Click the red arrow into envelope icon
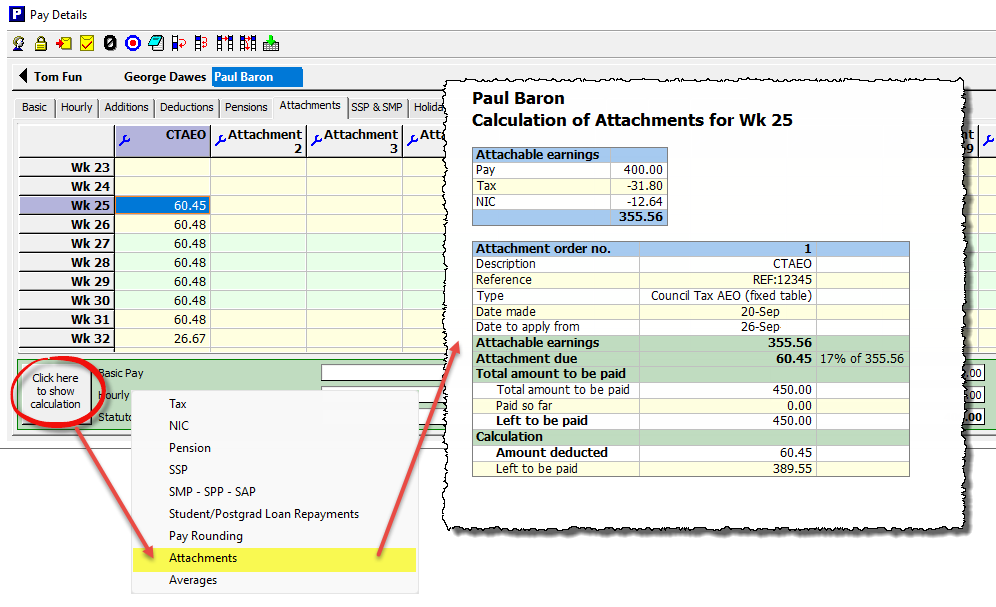996x607 pixels. 64,43
